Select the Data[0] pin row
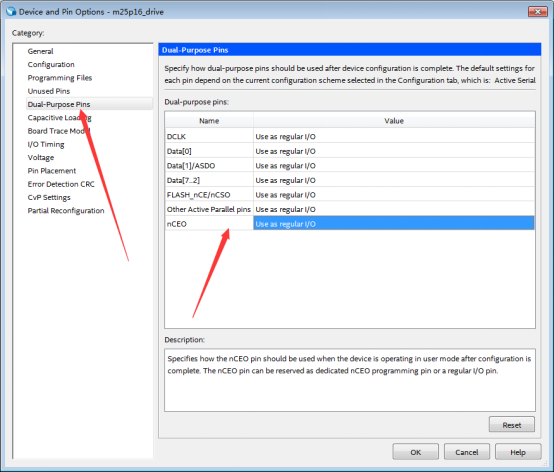 [350, 151]
